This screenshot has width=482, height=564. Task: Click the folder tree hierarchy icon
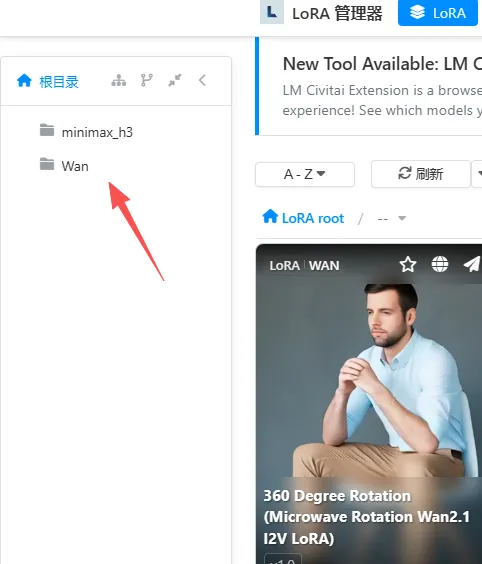click(x=119, y=80)
